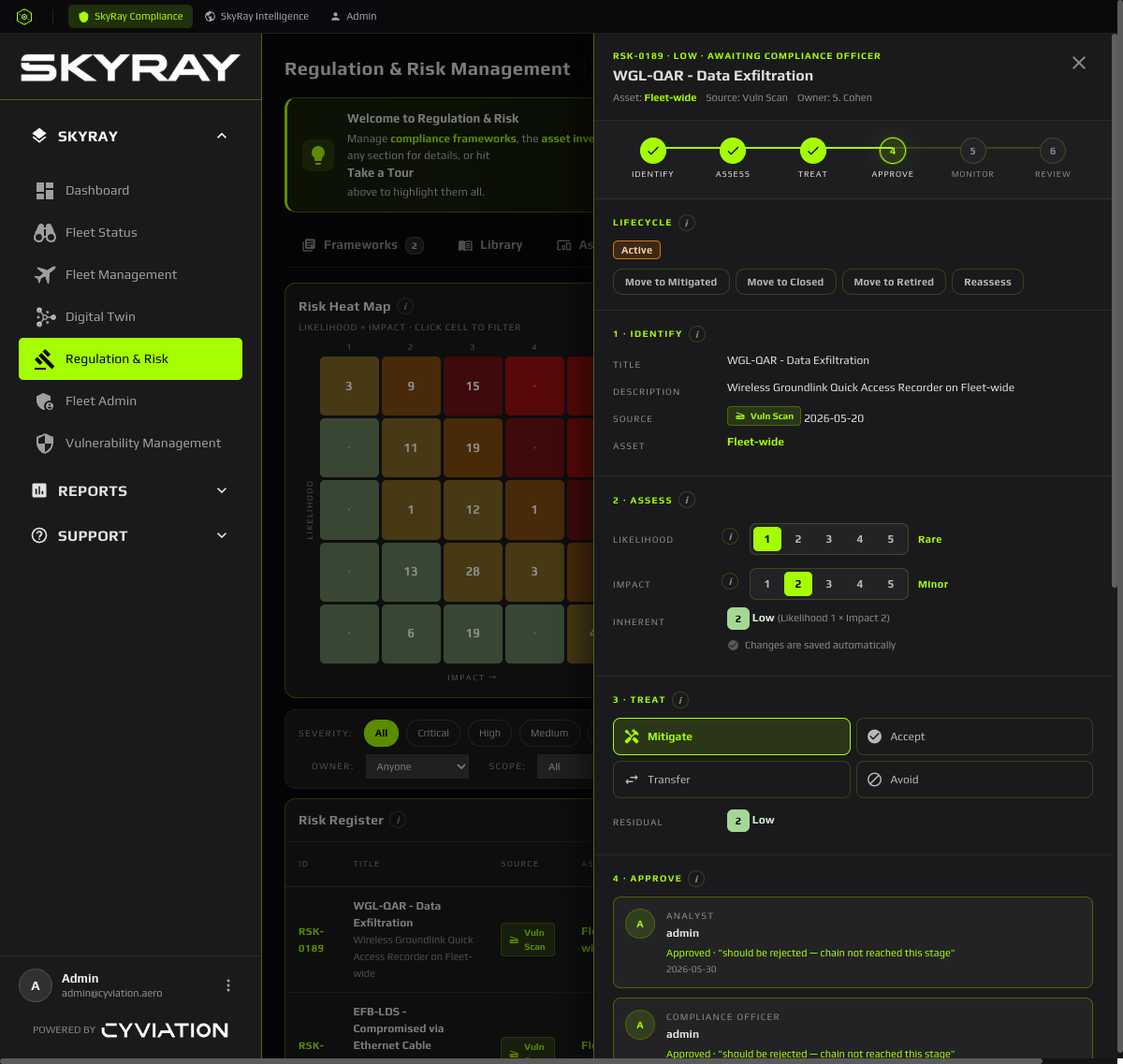Set likelihood rating to 1

pyautogui.click(x=767, y=539)
